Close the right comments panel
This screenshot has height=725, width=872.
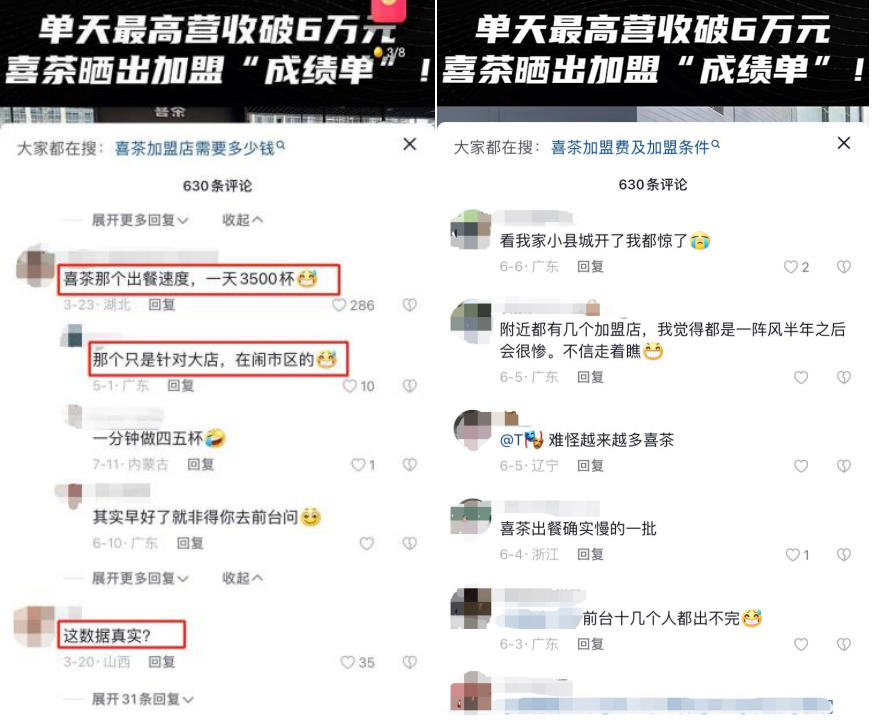(844, 143)
